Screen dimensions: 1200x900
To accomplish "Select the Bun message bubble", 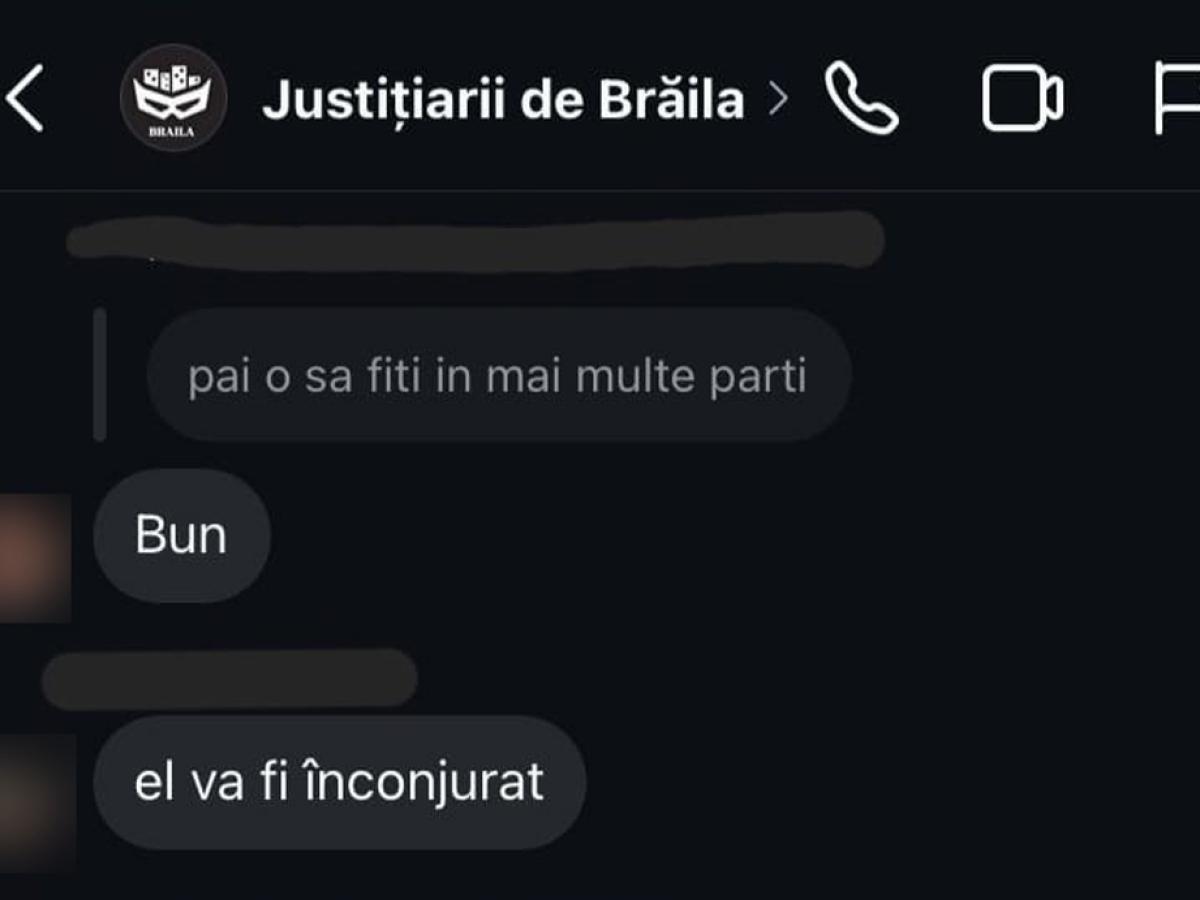I will (x=182, y=536).
